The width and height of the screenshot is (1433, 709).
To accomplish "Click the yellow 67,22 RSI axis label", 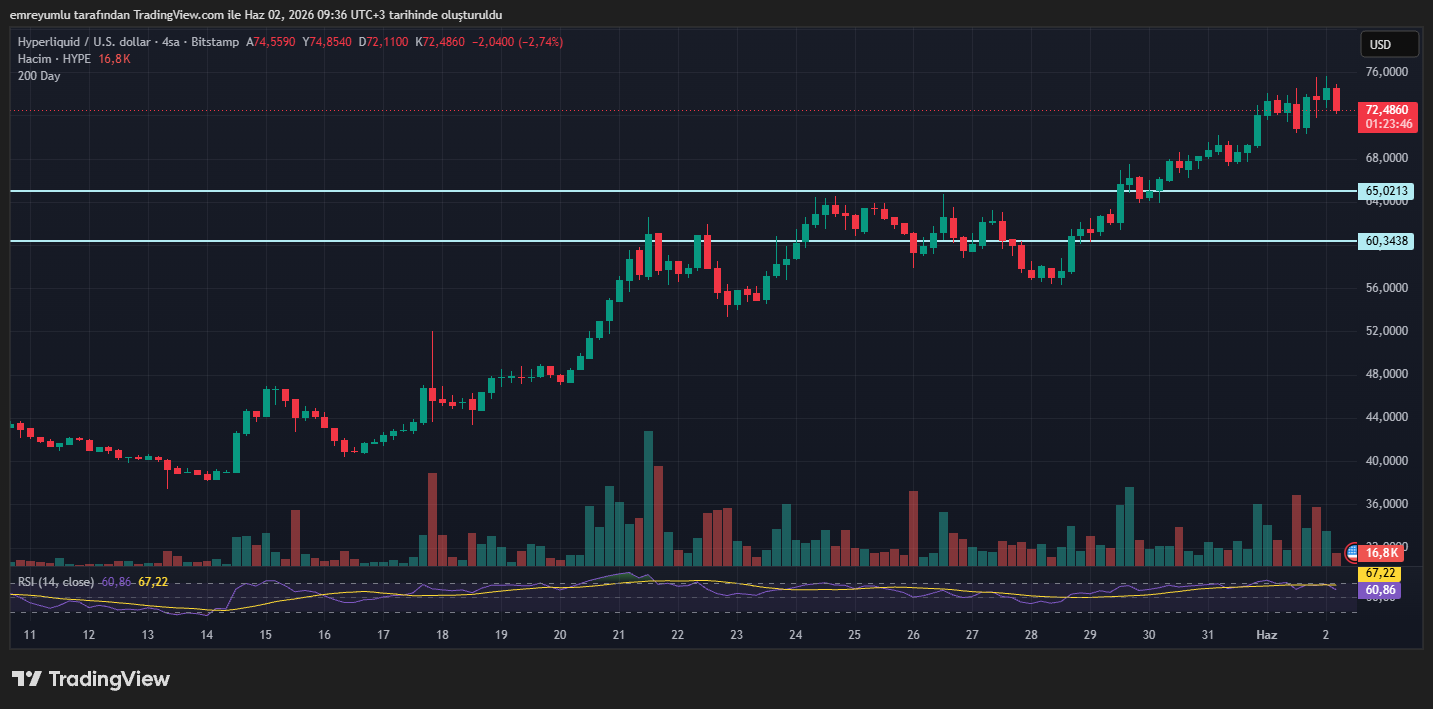I will click(1380, 574).
